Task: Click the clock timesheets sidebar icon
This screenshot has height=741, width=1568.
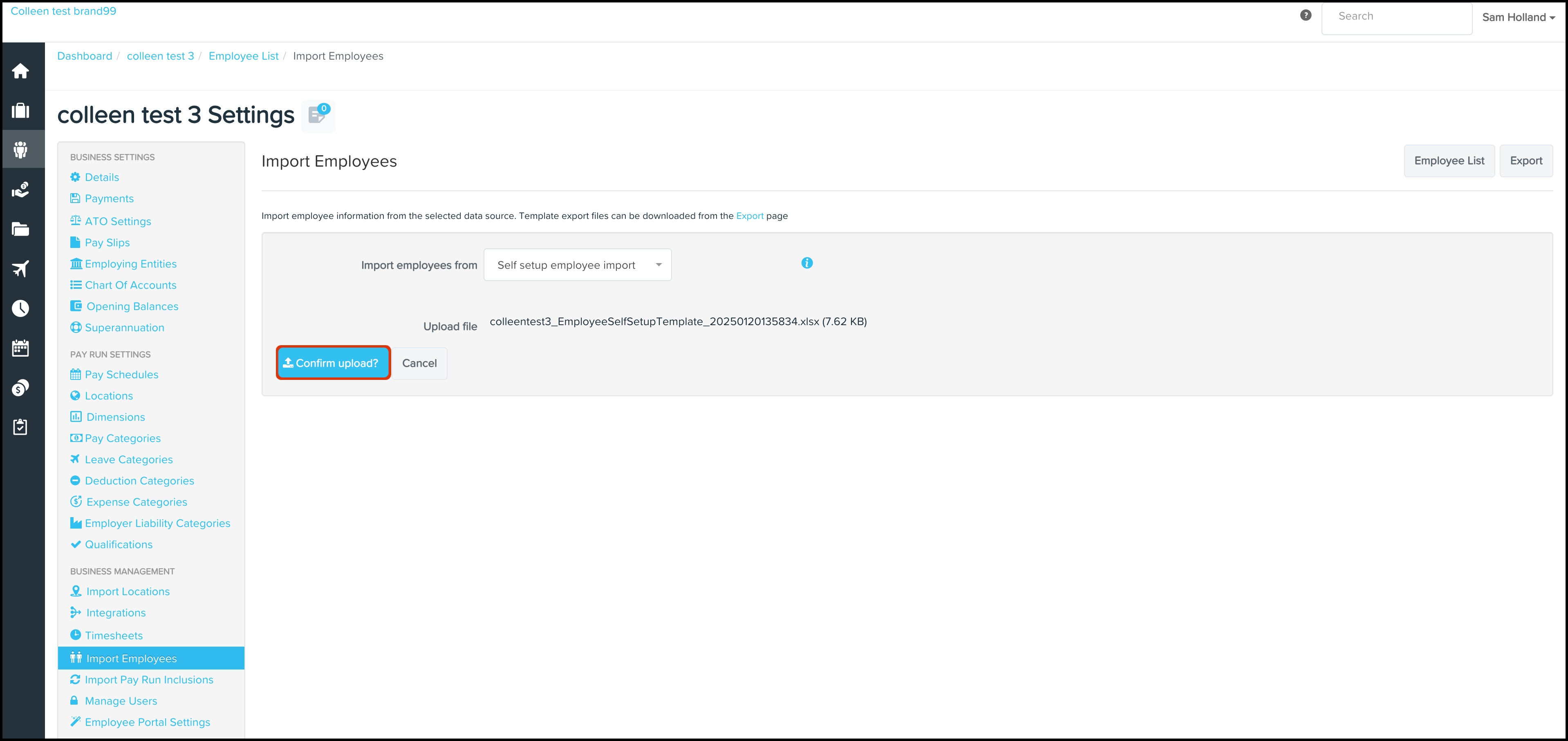Action: (21, 308)
